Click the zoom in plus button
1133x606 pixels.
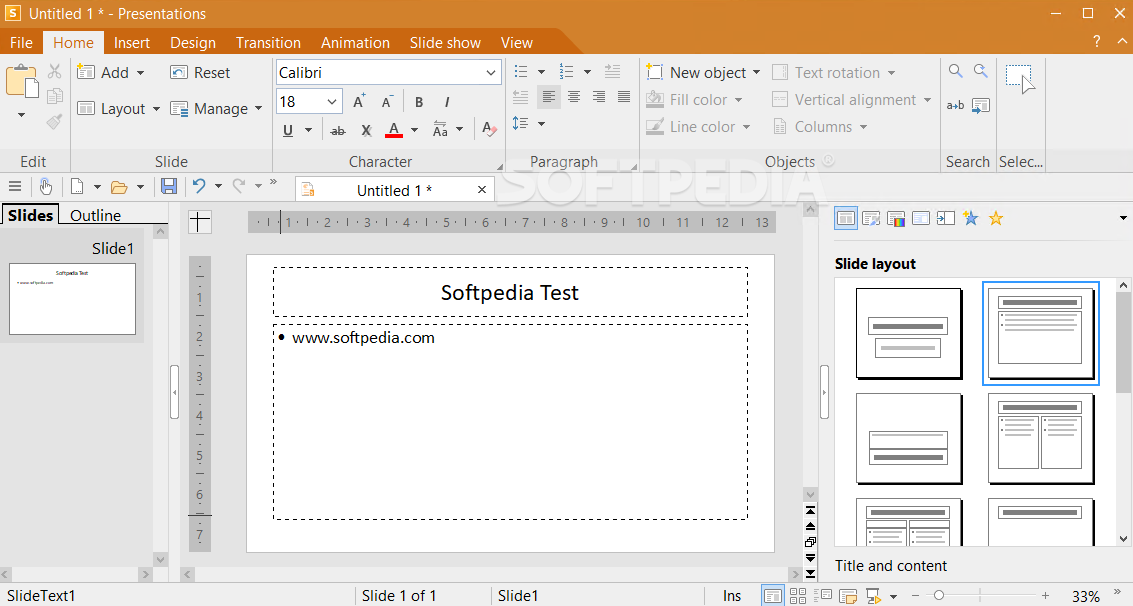pyautogui.click(x=1045, y=596)
